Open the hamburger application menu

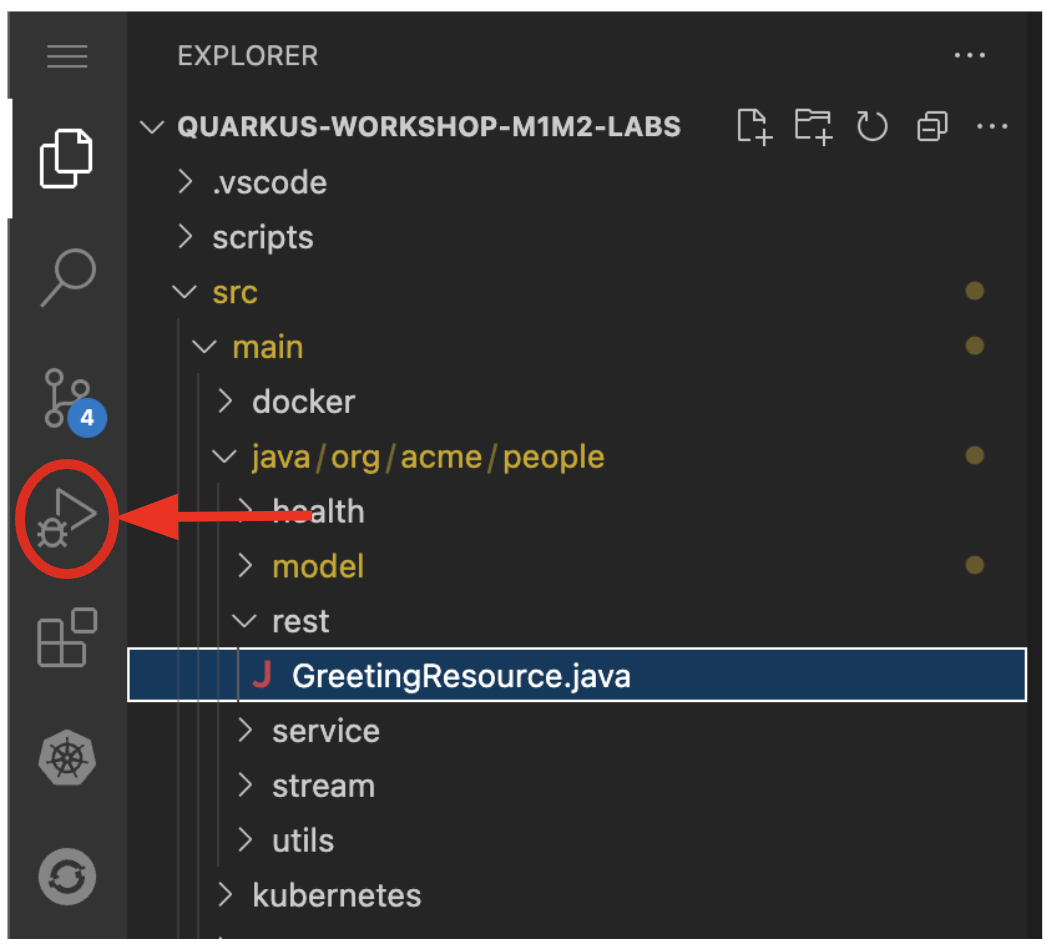(68, 56)
